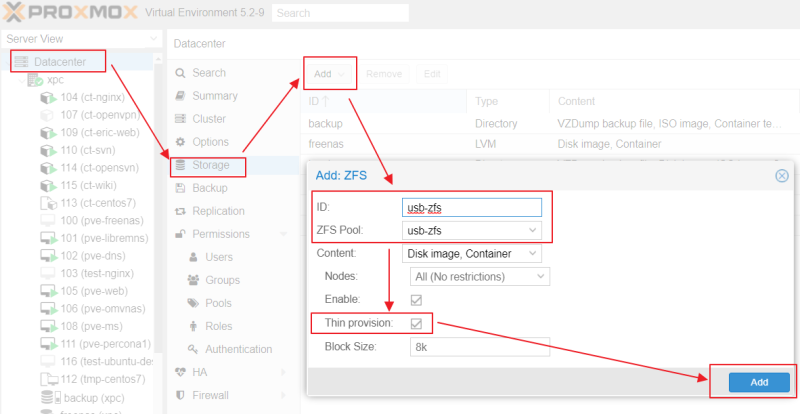Select the freenas storage row

550,144
